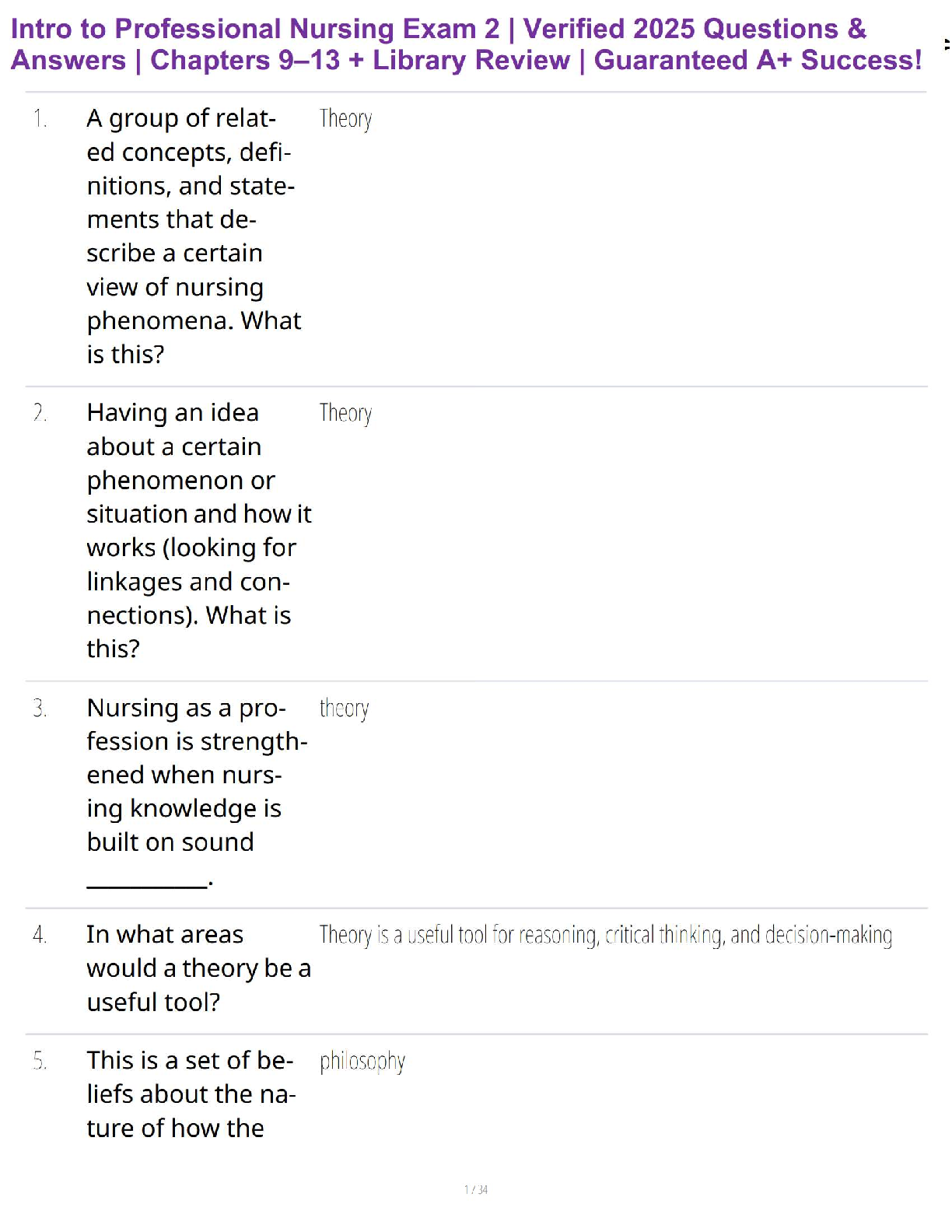
Task: Click the number label for question 4
Action: click(x=40, y=935)
